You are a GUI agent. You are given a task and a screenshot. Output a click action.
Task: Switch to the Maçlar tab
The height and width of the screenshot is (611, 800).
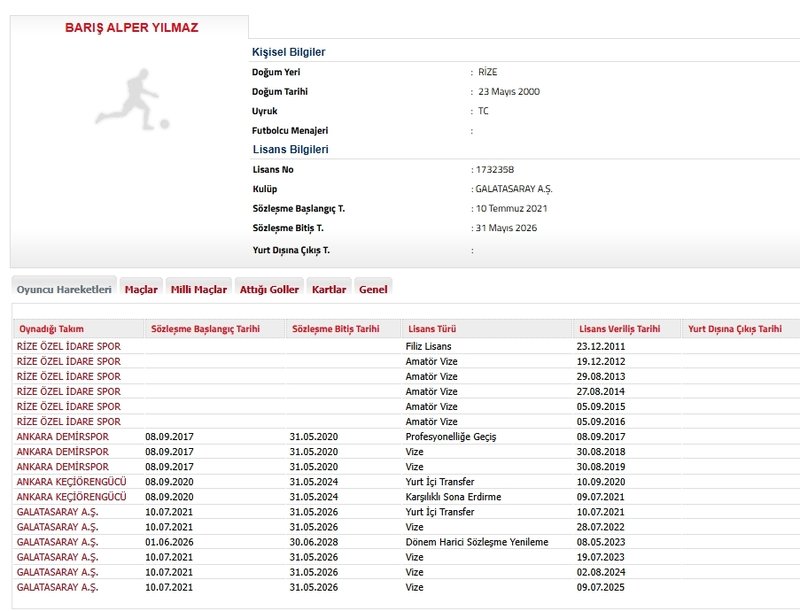(x=141, y=289)
